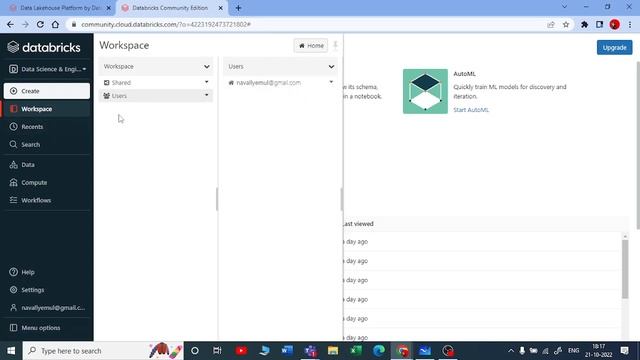Select the Users folder in Workspace column
Viewport: 640px width, 360px height.
click(156, 96)
